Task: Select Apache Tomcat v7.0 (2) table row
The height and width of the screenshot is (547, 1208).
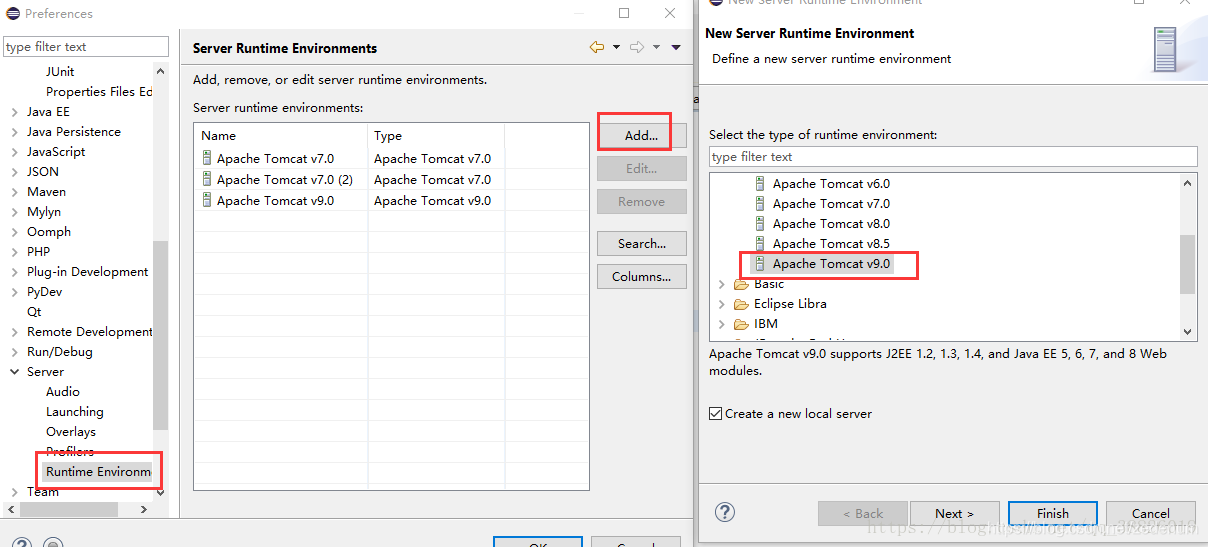Action: 391,179
